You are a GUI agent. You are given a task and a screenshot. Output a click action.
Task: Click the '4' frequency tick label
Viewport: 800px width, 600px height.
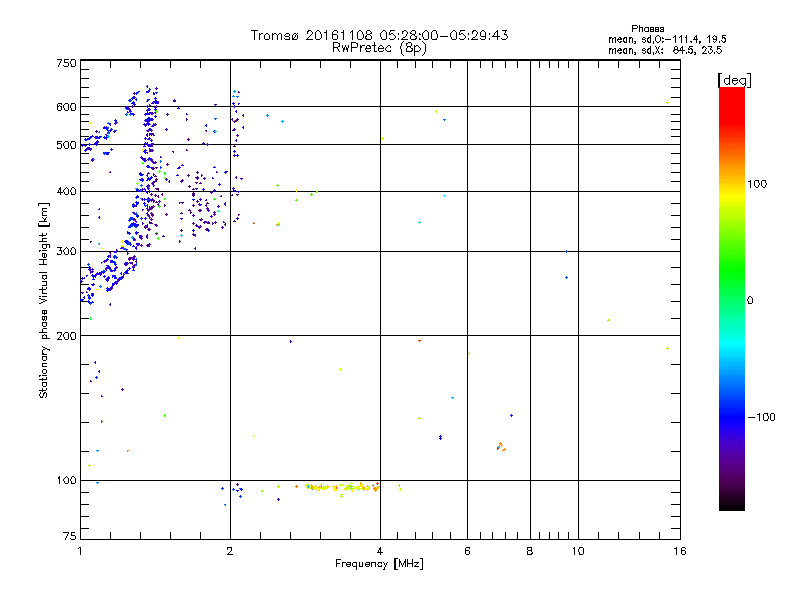point(380,551)
